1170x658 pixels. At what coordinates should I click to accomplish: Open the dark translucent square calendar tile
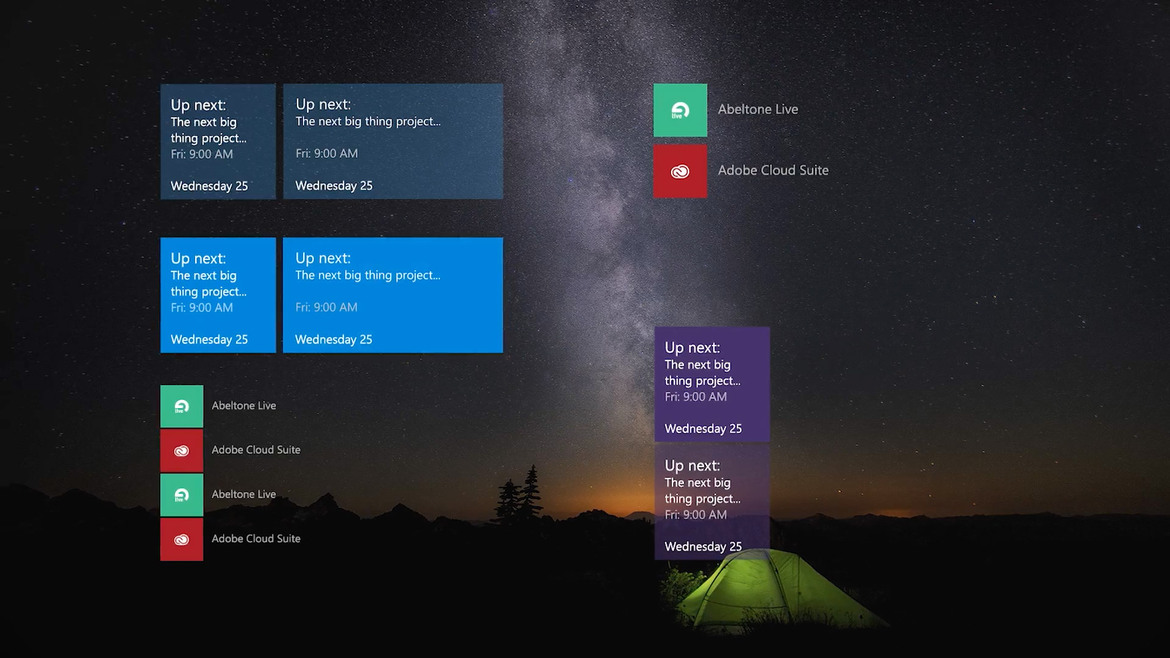[218, 141]
